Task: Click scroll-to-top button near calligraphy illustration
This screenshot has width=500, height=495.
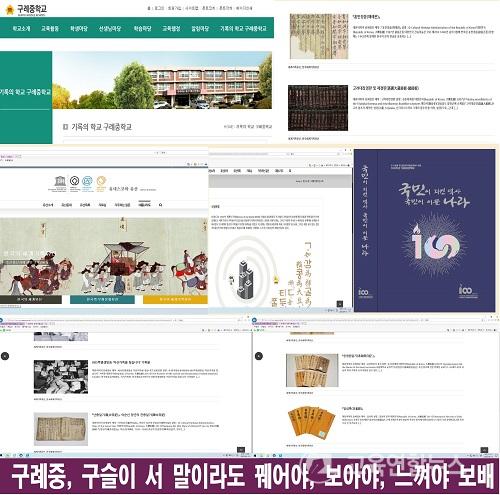Action: (340, 304)
